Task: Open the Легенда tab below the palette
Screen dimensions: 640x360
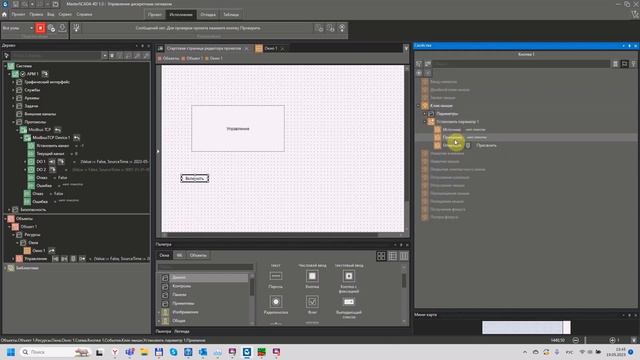Action: click(182, 331)
